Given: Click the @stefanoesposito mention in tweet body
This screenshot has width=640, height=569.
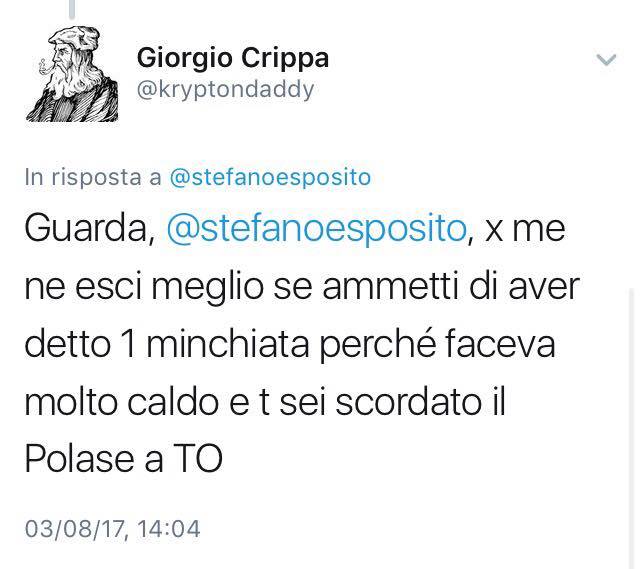Looking at the screenshot, I should click(317, 229).
